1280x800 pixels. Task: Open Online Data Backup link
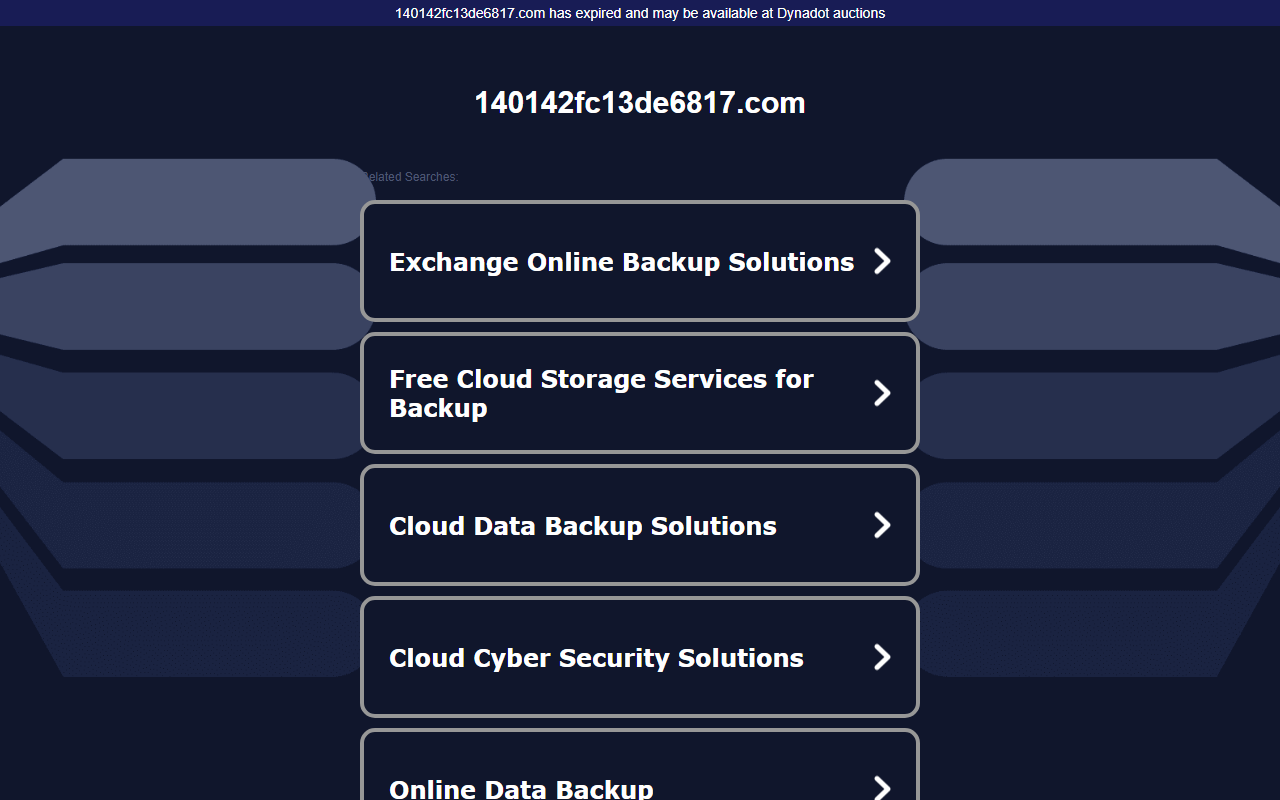click(x=639, y=765)
